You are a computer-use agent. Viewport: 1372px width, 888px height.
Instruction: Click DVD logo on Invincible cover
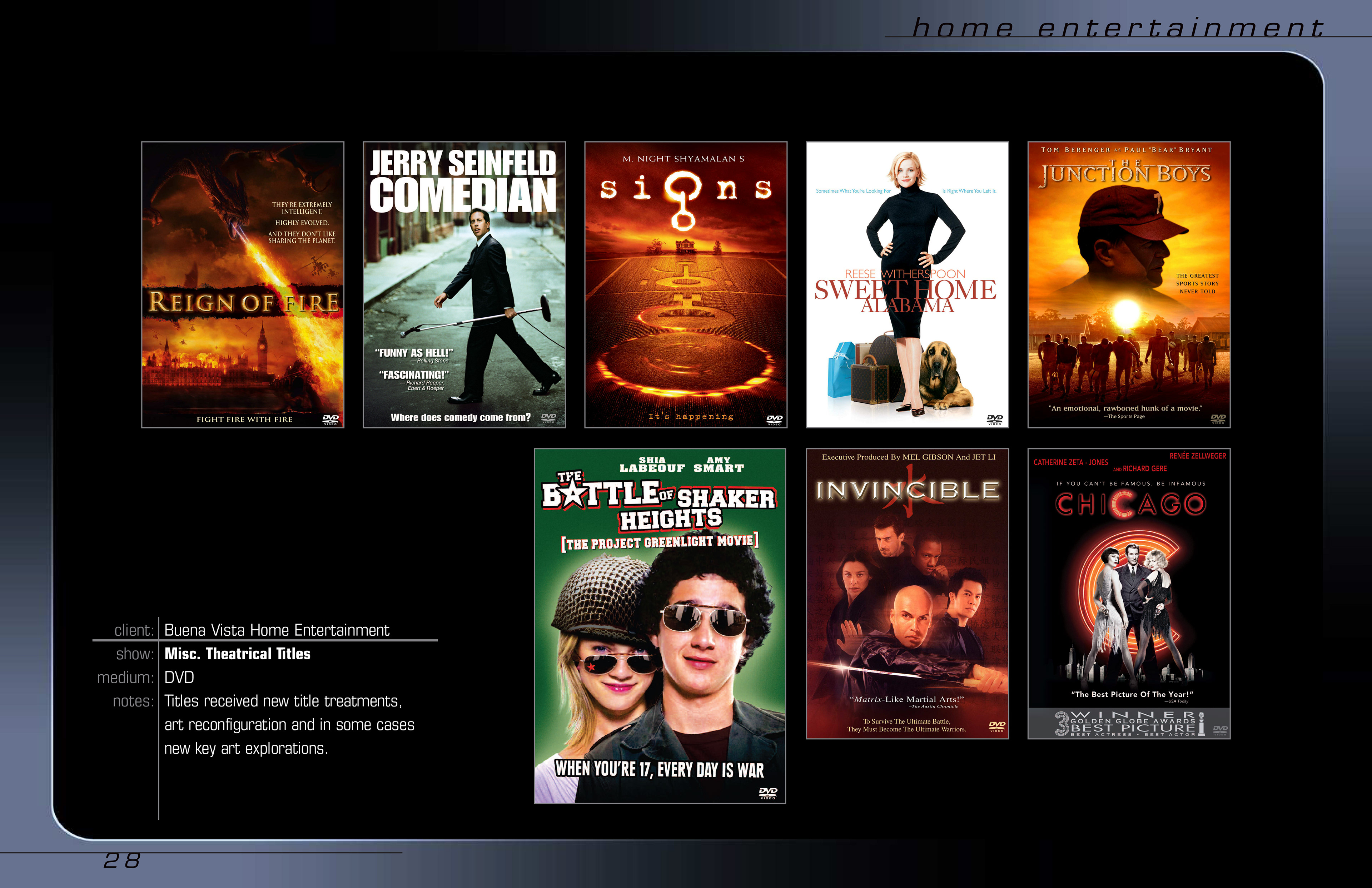pos(997,726)
